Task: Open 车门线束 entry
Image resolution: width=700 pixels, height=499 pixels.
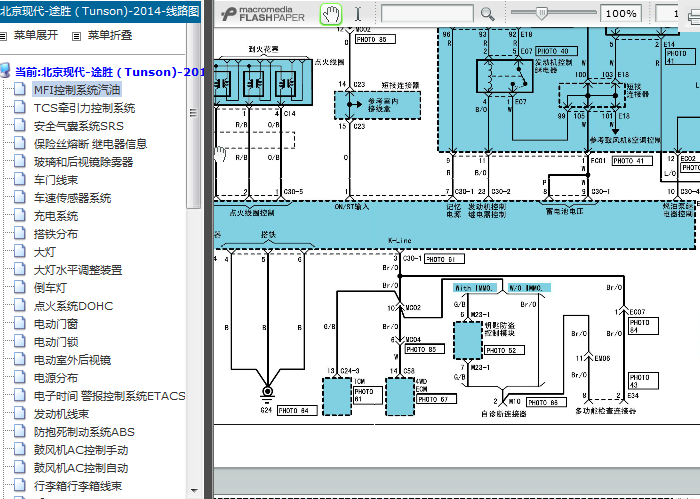Action: pyautogui.click(x=56, y=180)
